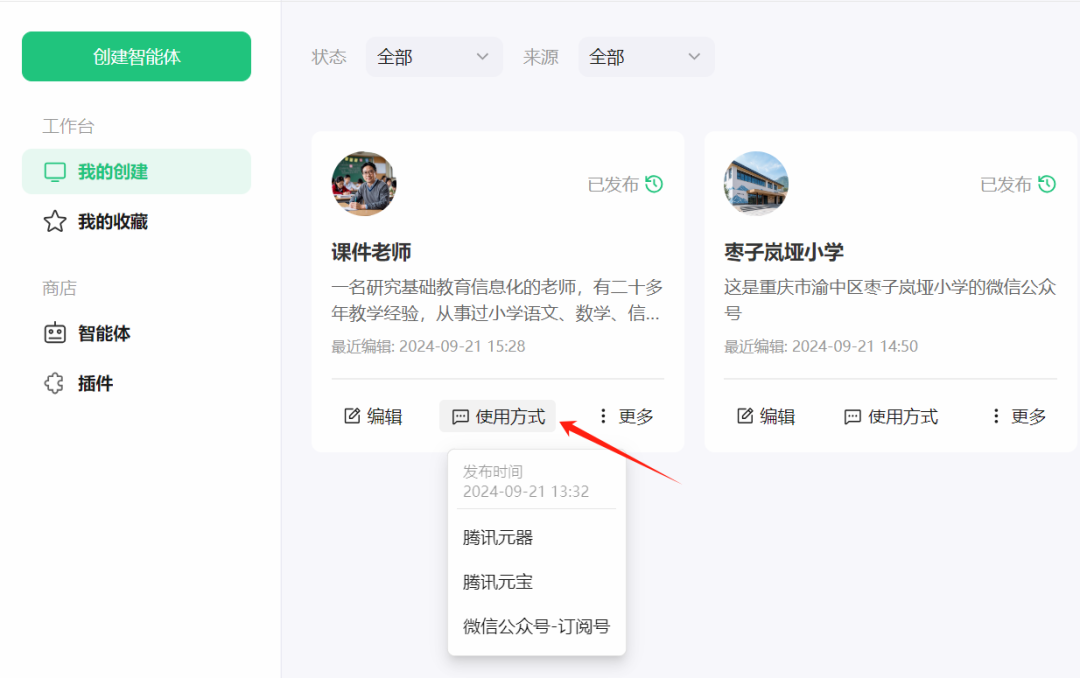The image size is (1080, 678).
Task: Click 使用方式 on the 课件老师 card
Action: point(497,415)
